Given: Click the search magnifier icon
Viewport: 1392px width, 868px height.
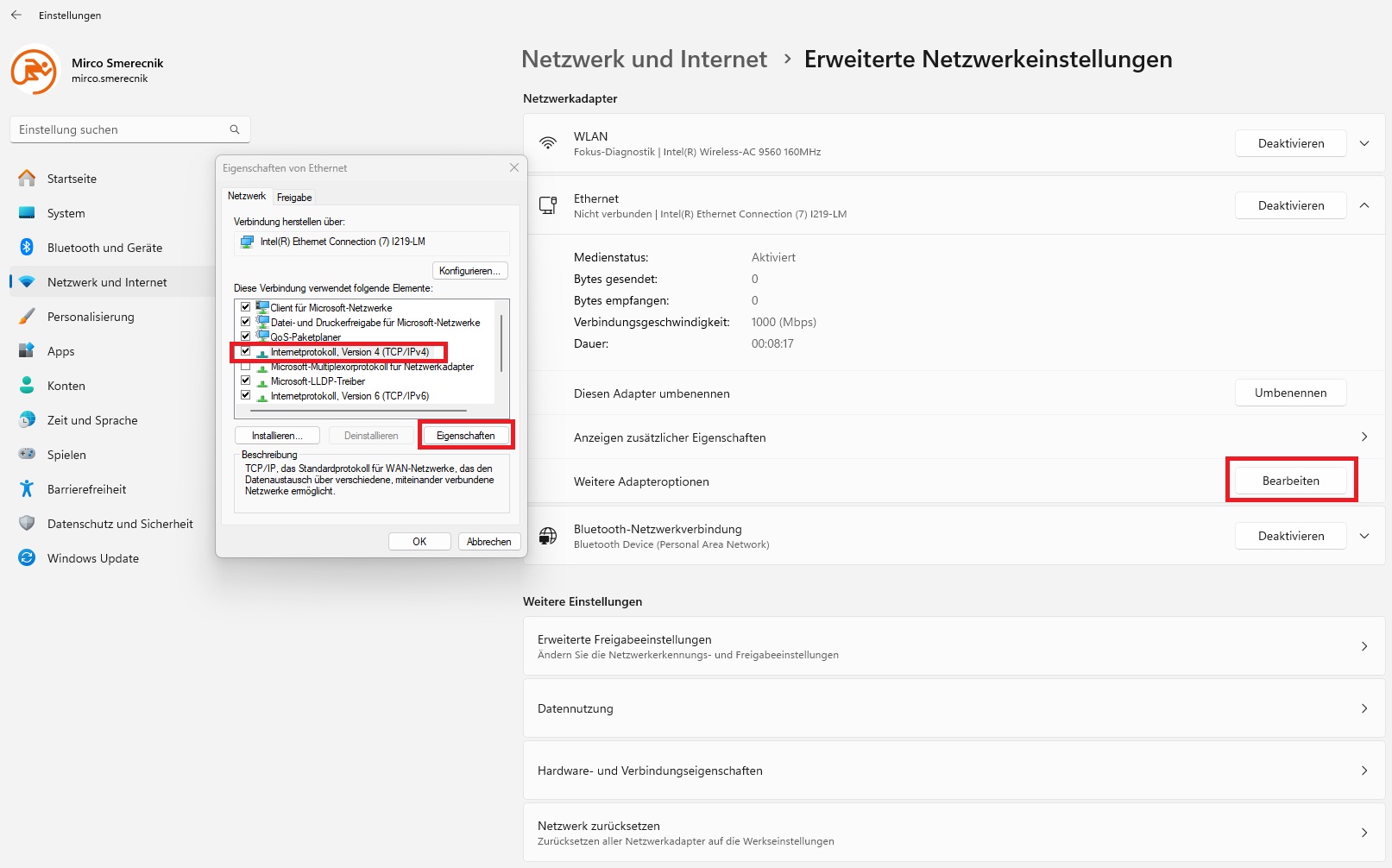Looking at the screenshot, I should tap(235, 129).
